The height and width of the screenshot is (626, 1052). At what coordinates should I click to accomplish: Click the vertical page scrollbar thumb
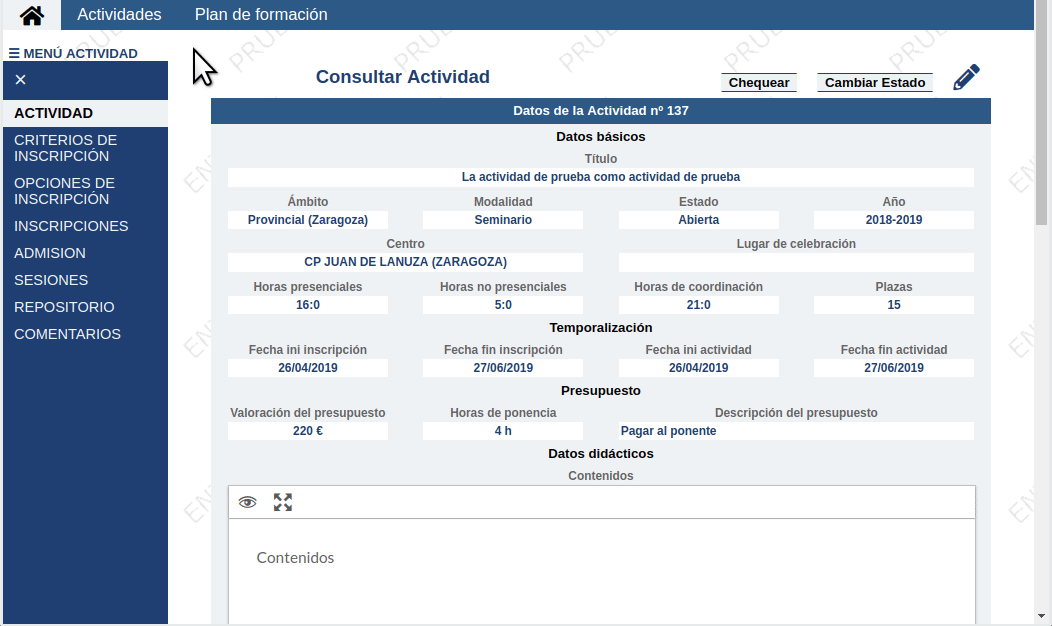point(1041,113)
